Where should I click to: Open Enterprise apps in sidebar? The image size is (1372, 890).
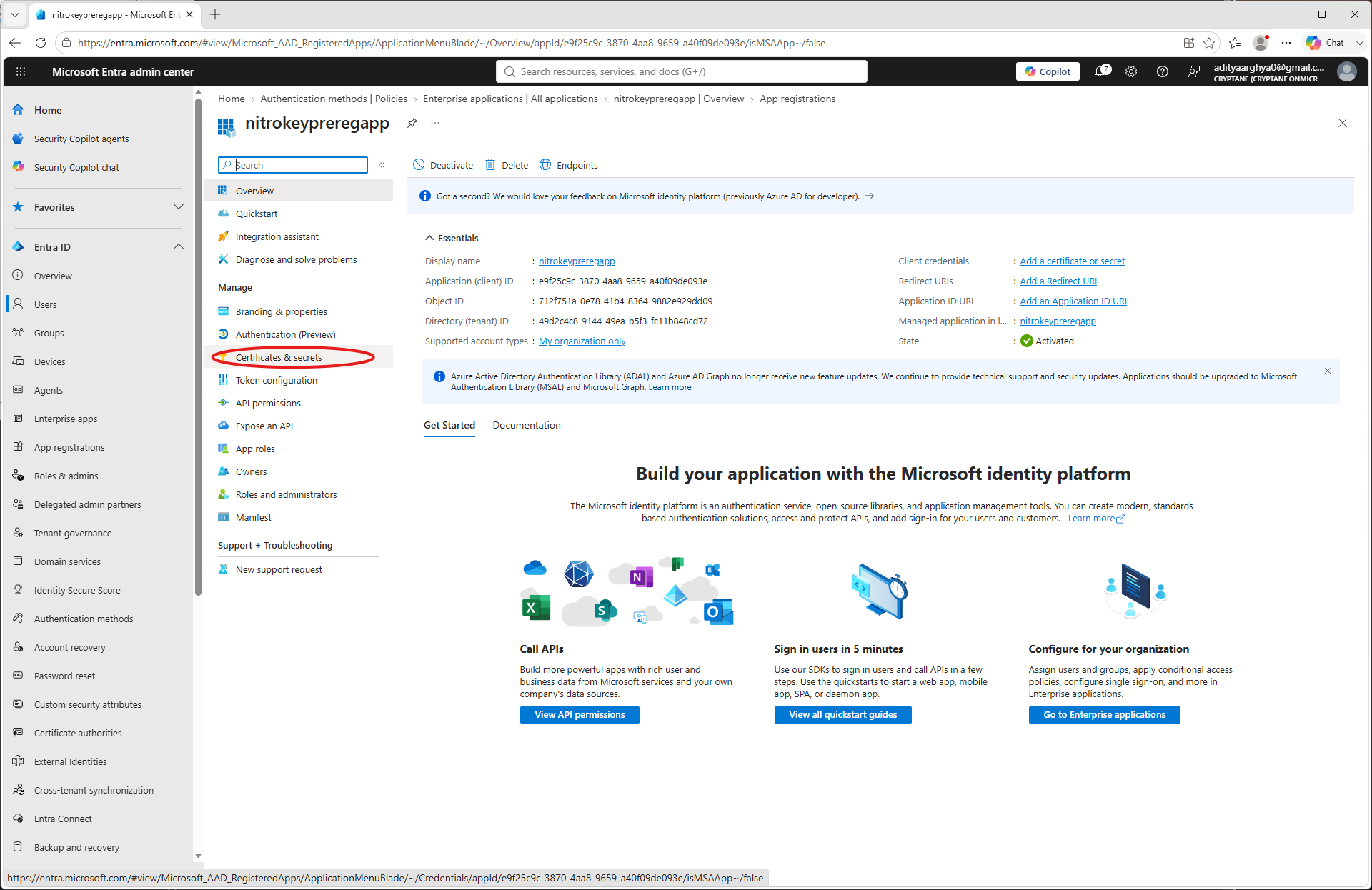tap(97, 419)
